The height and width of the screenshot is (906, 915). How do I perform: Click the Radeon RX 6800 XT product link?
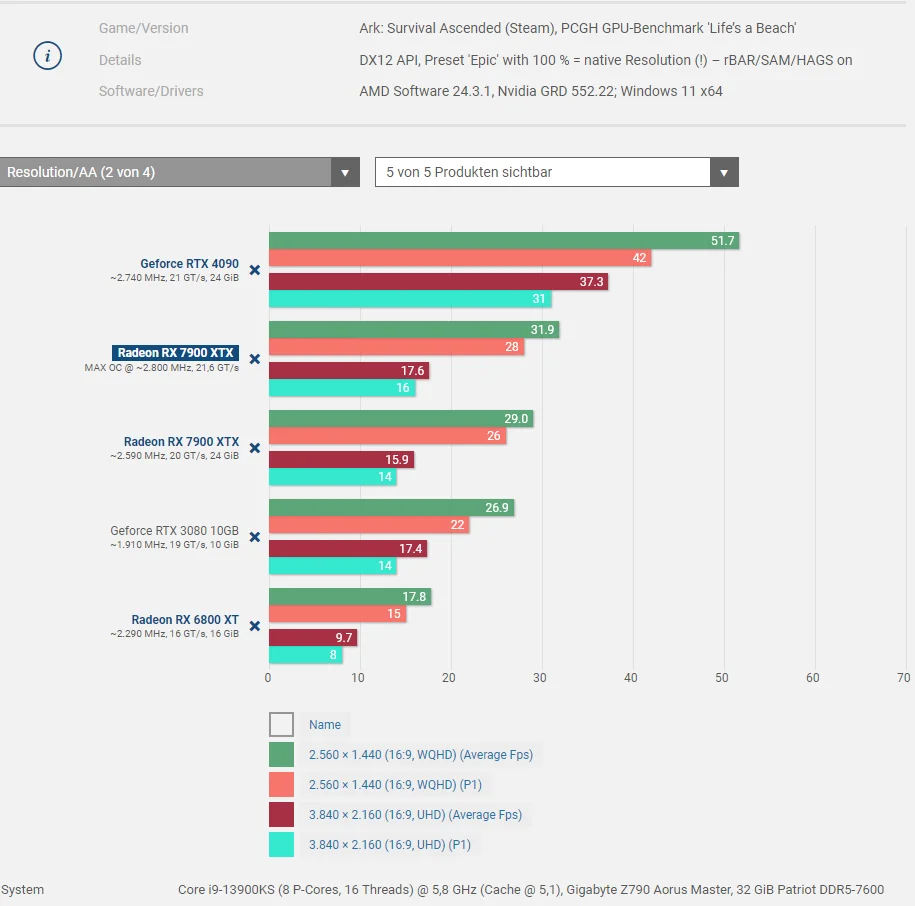pyautogui.click(x=185, y=620)
